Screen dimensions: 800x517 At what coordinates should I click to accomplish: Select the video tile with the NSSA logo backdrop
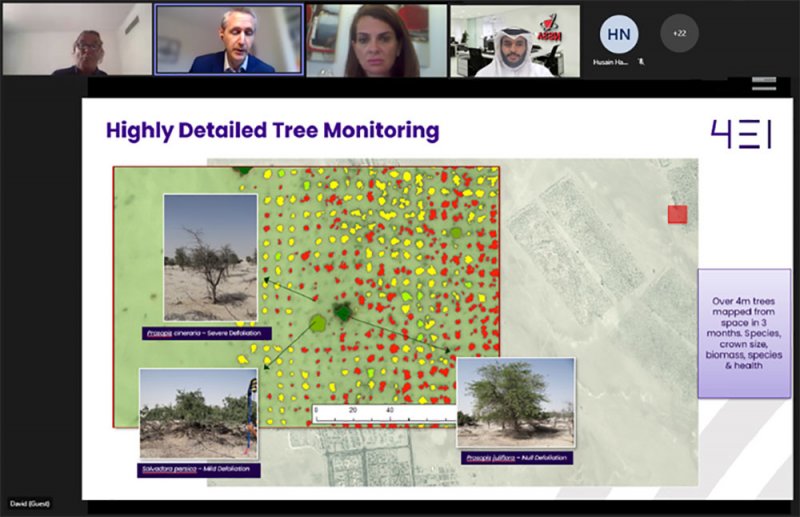coord(515,41)
